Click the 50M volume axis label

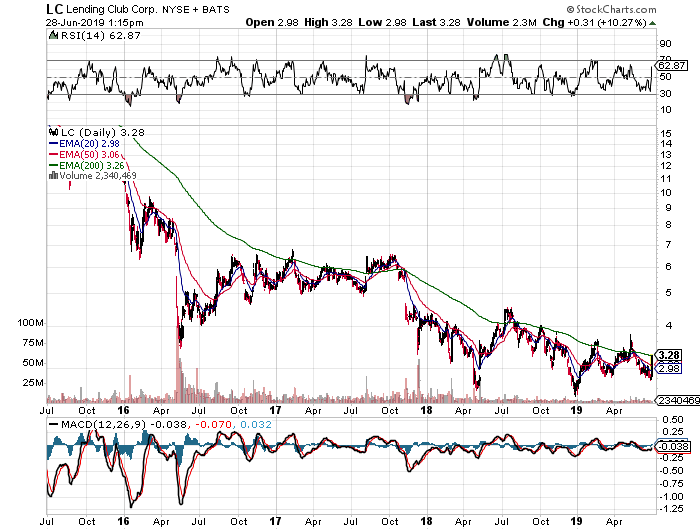(33, 363)
